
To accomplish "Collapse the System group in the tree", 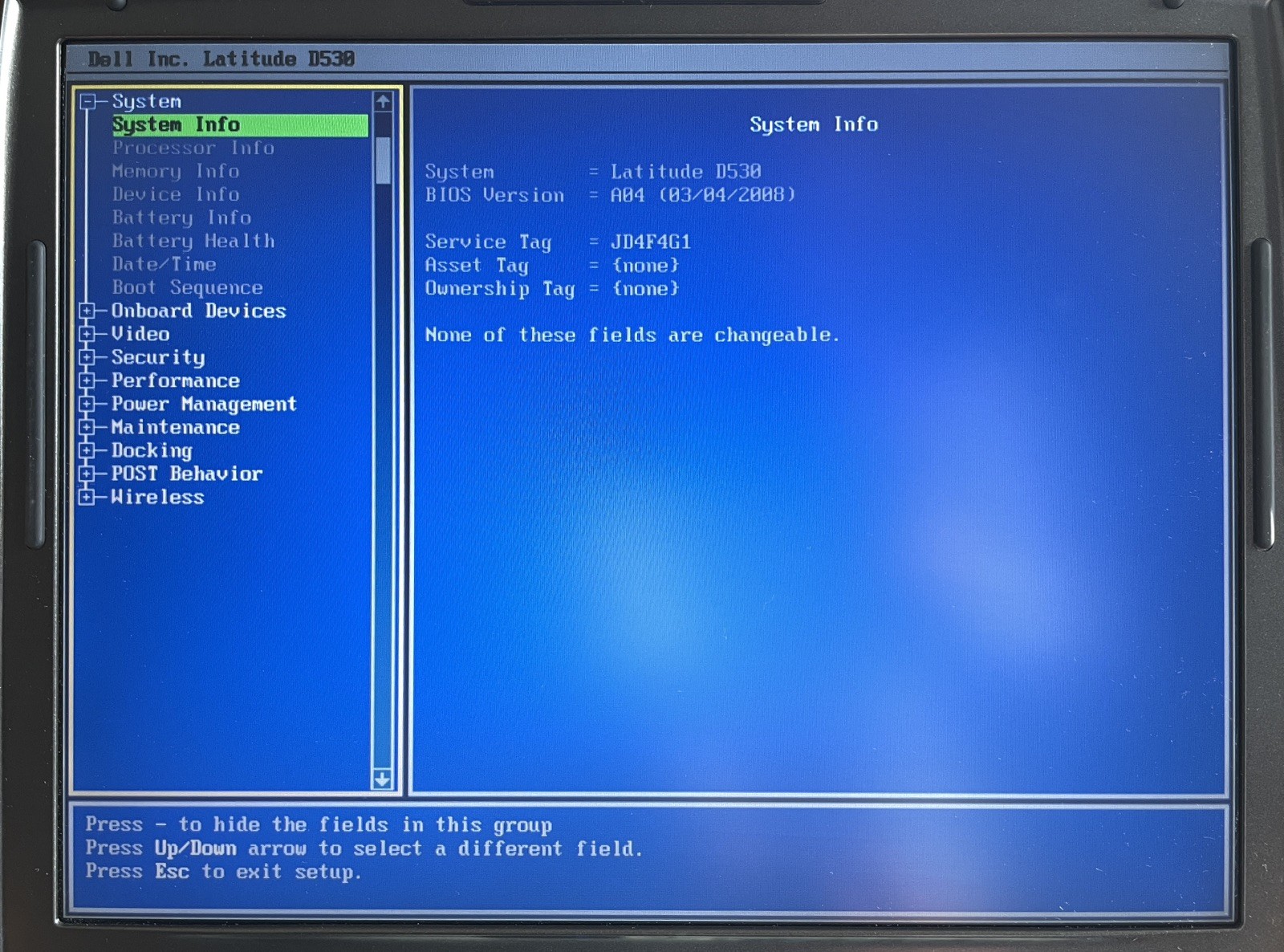I will tap(88, 102).
